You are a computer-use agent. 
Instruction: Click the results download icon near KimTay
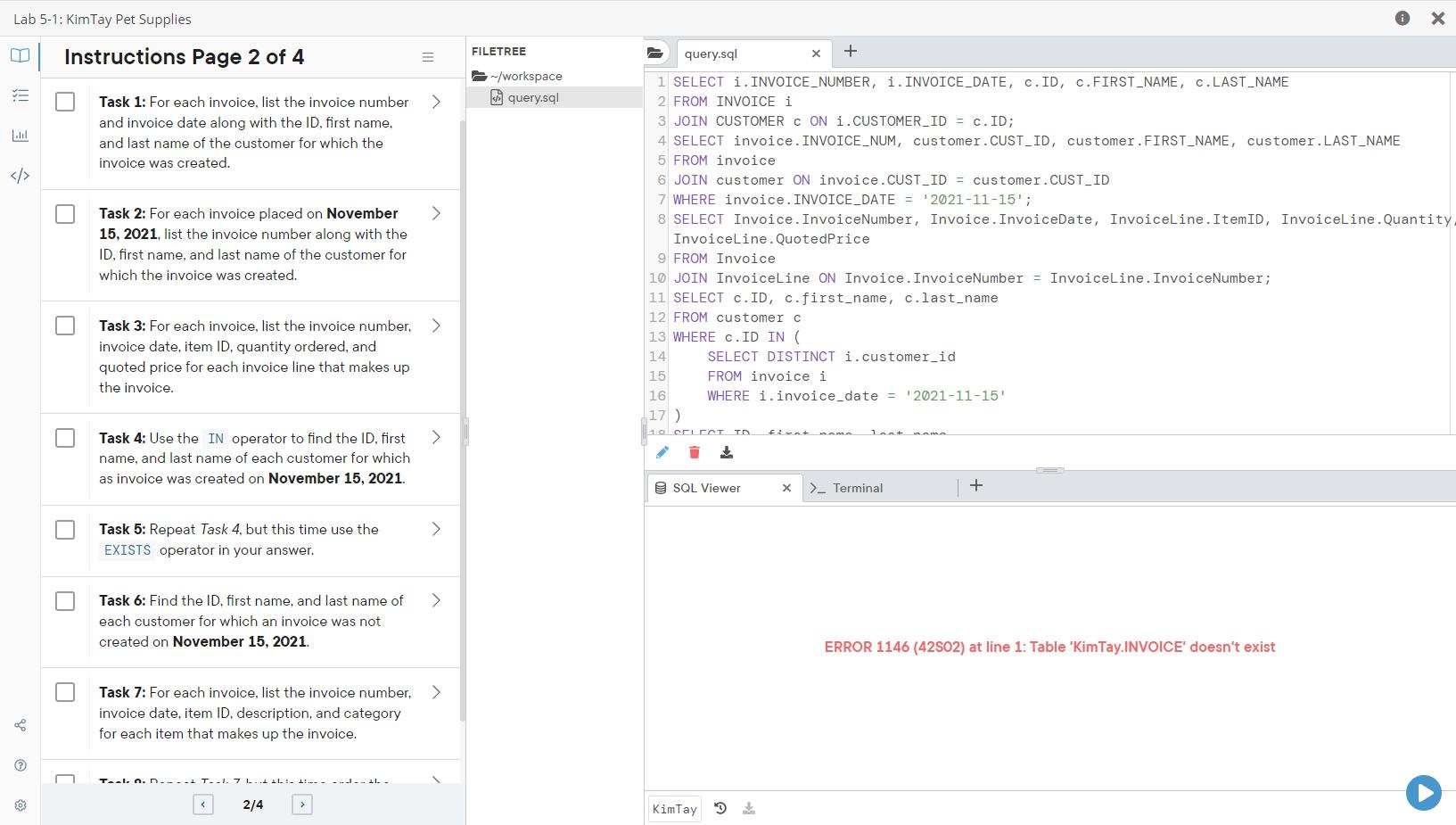(749, 808)
